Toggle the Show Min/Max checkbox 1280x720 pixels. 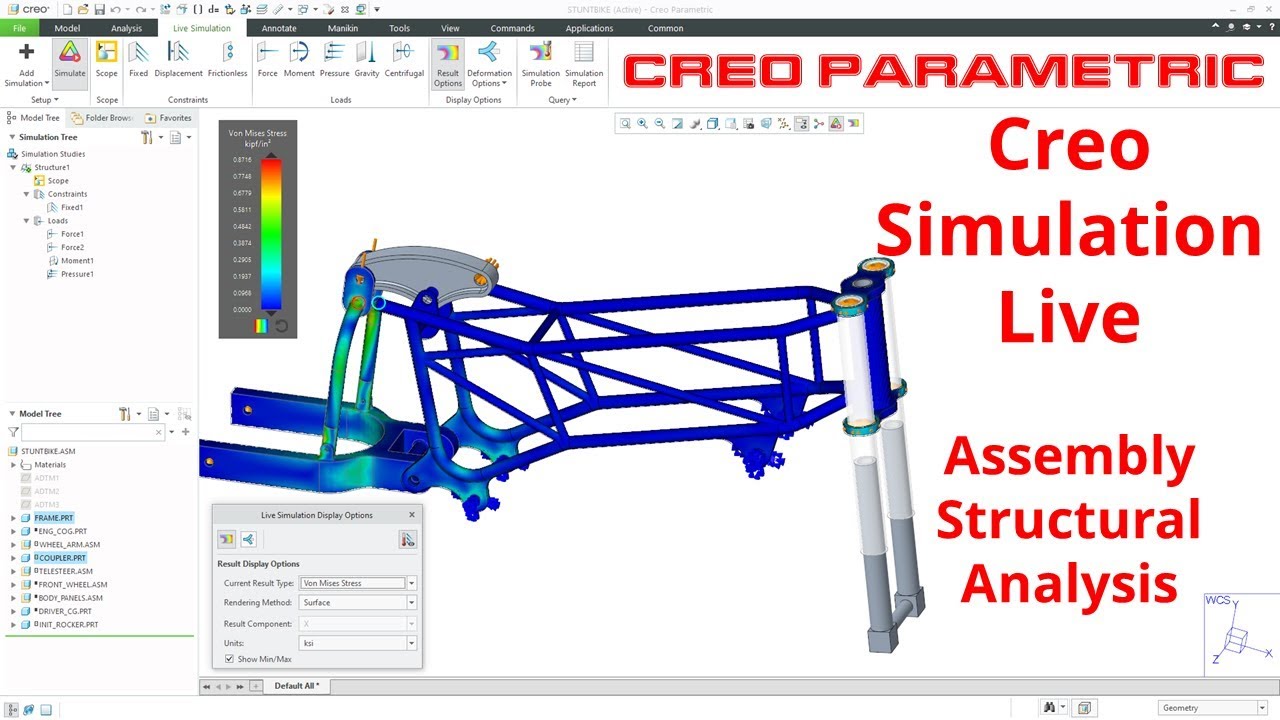tap(230, 659)
